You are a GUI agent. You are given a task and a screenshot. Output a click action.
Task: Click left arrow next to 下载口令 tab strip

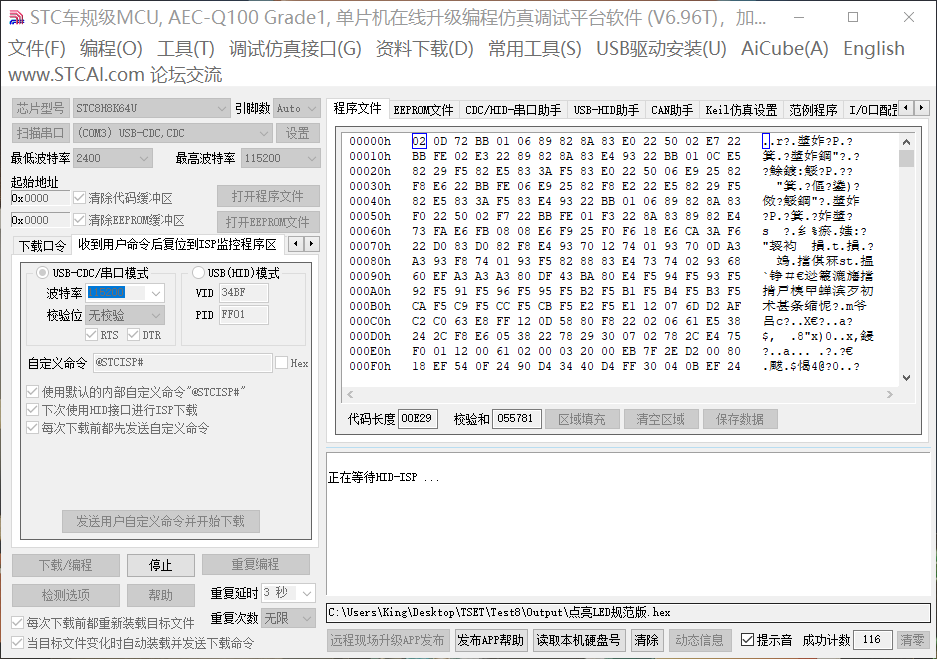[x=296, y=244]
